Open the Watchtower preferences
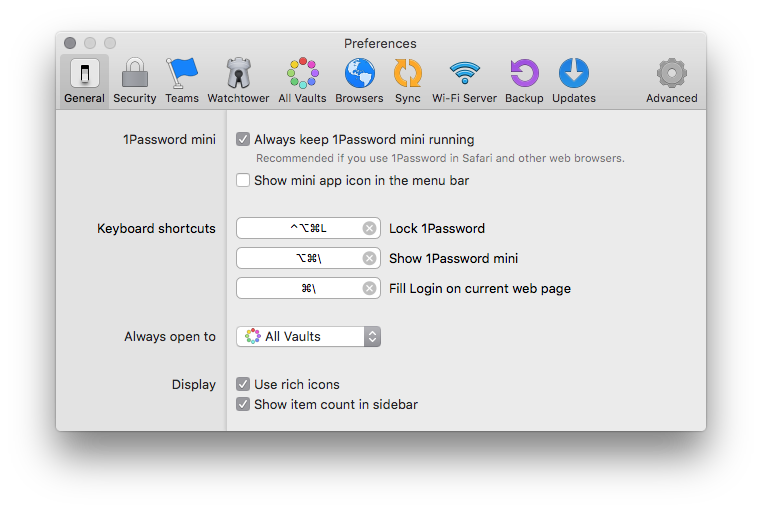Viewport: 762px width, 511px height. [x=238, y=81]
